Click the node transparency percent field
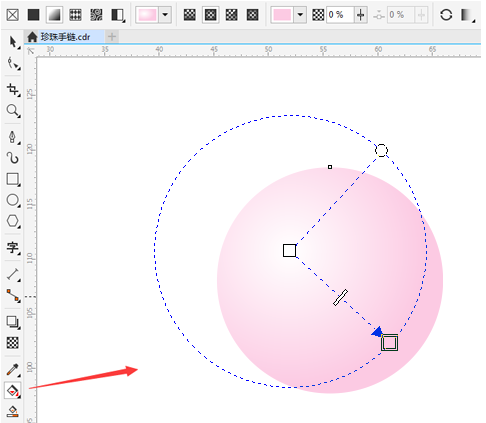This screenshot has height=423, width=486. (340, 15)
